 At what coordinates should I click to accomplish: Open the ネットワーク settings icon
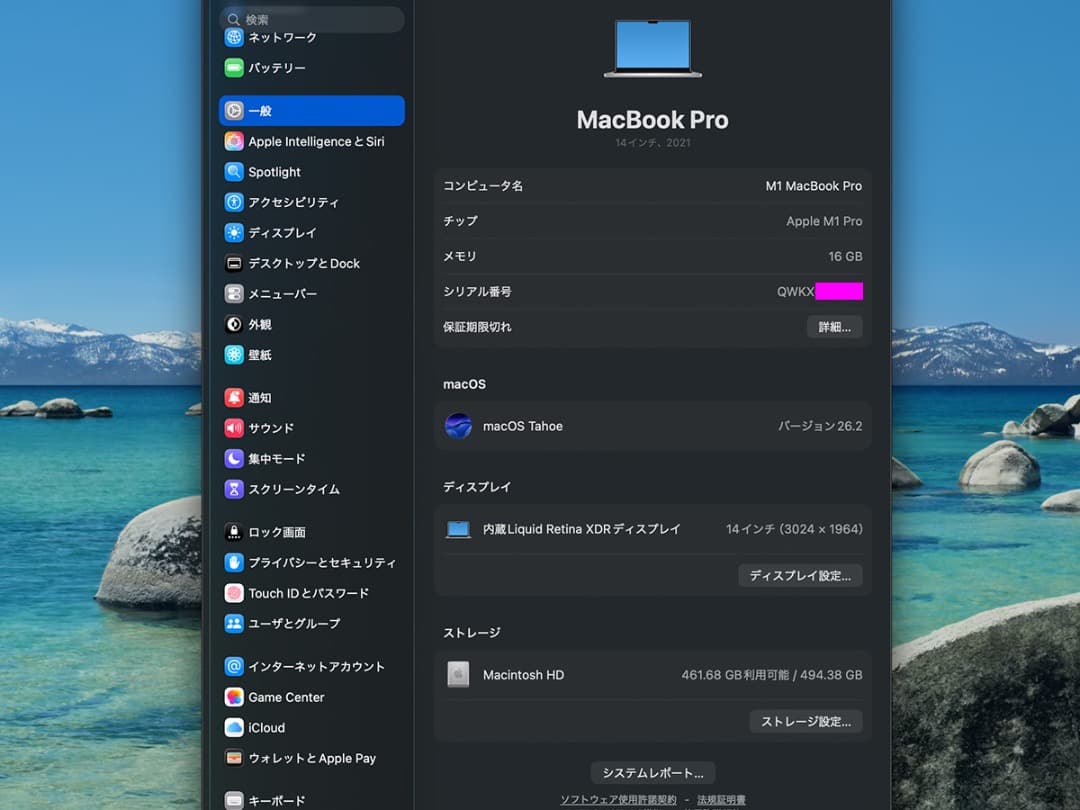(234, 37)
